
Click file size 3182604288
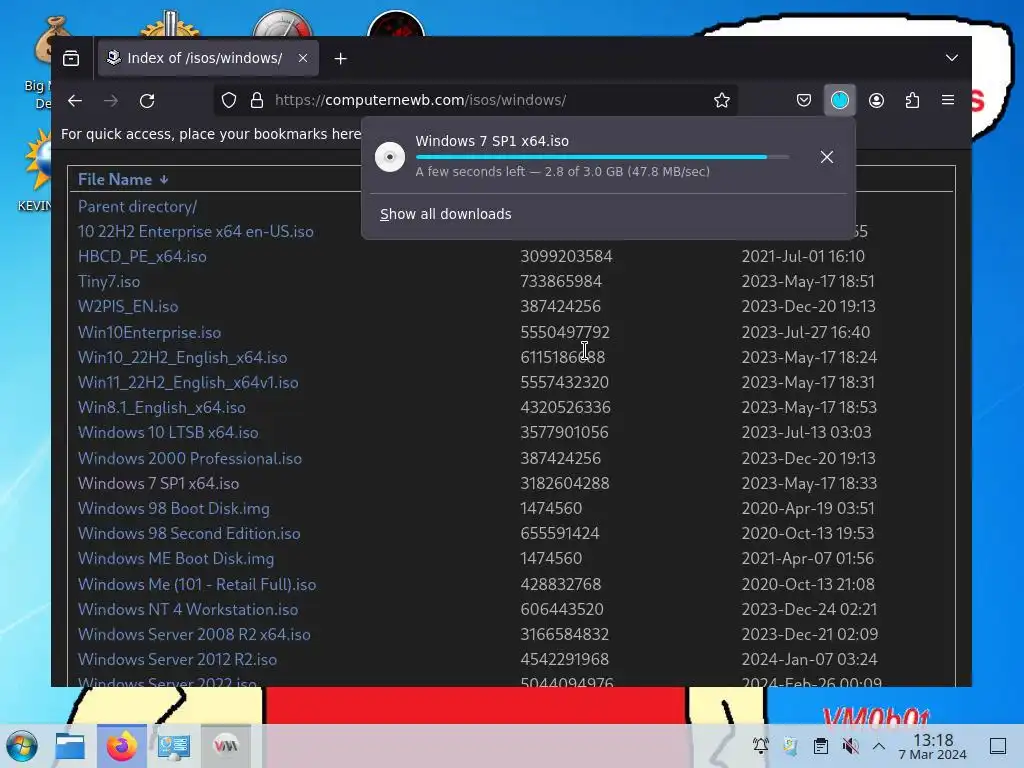coord(564,483)
